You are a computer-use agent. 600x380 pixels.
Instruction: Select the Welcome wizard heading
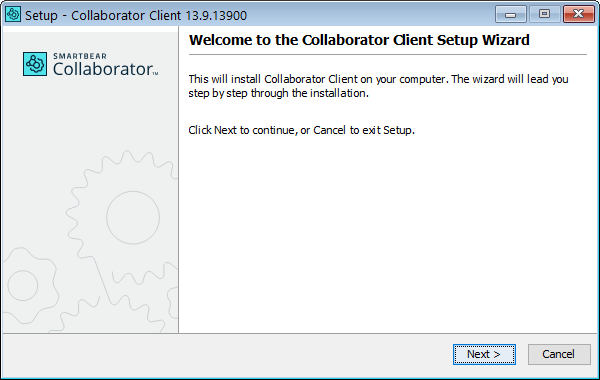(x=359, y=40)
